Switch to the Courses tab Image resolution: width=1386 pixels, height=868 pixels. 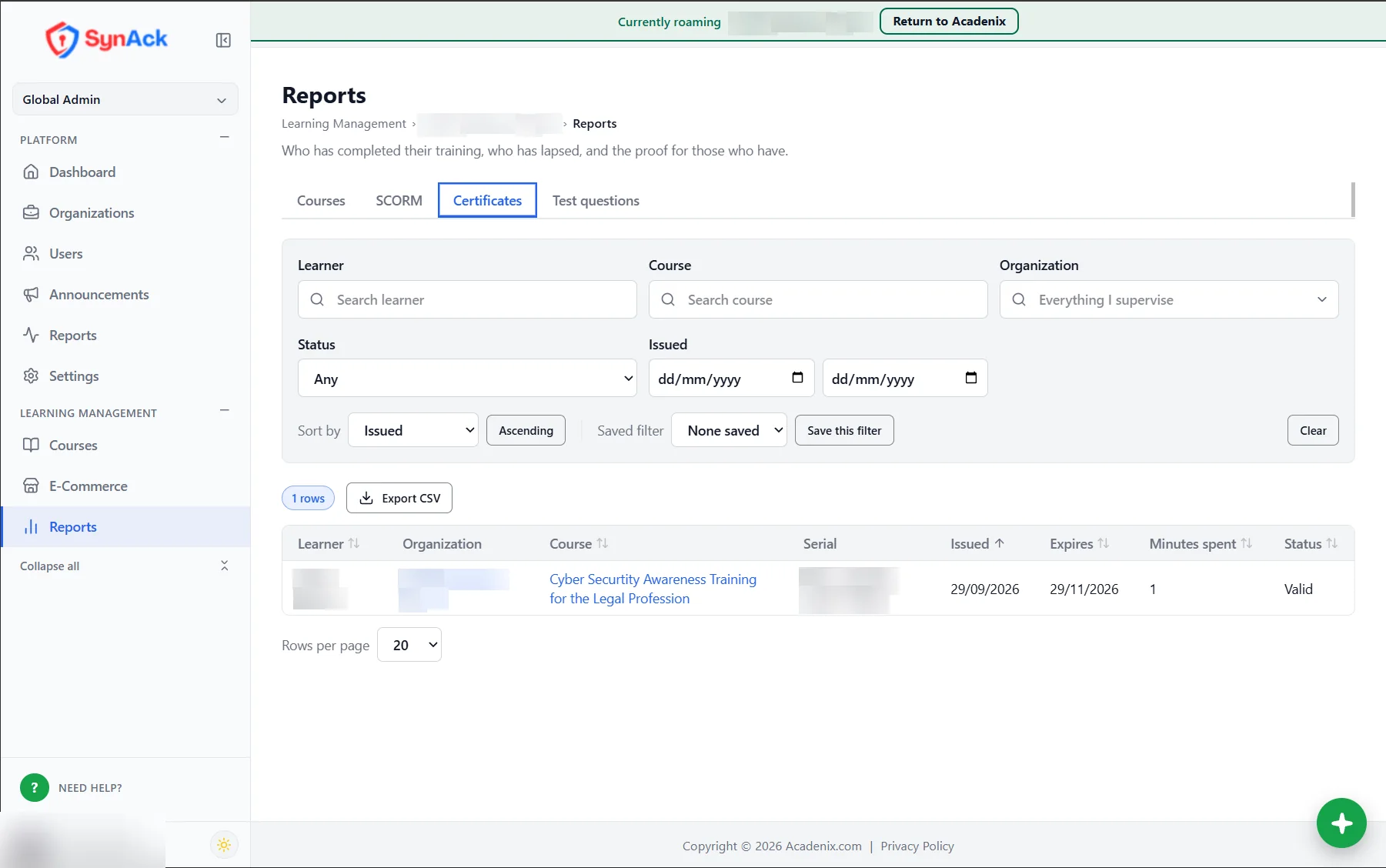click(321, 201)
